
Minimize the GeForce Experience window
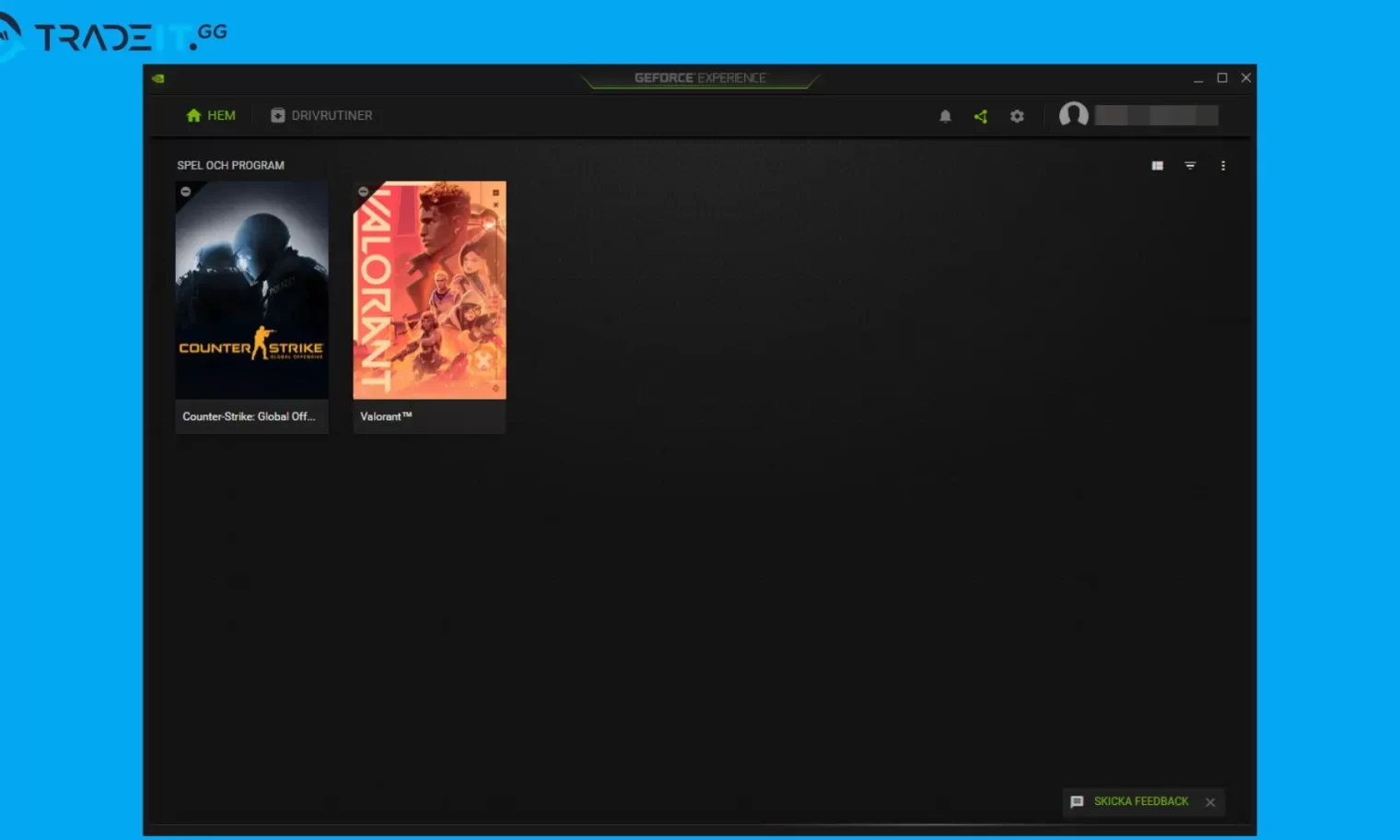tap(1198, 78)
